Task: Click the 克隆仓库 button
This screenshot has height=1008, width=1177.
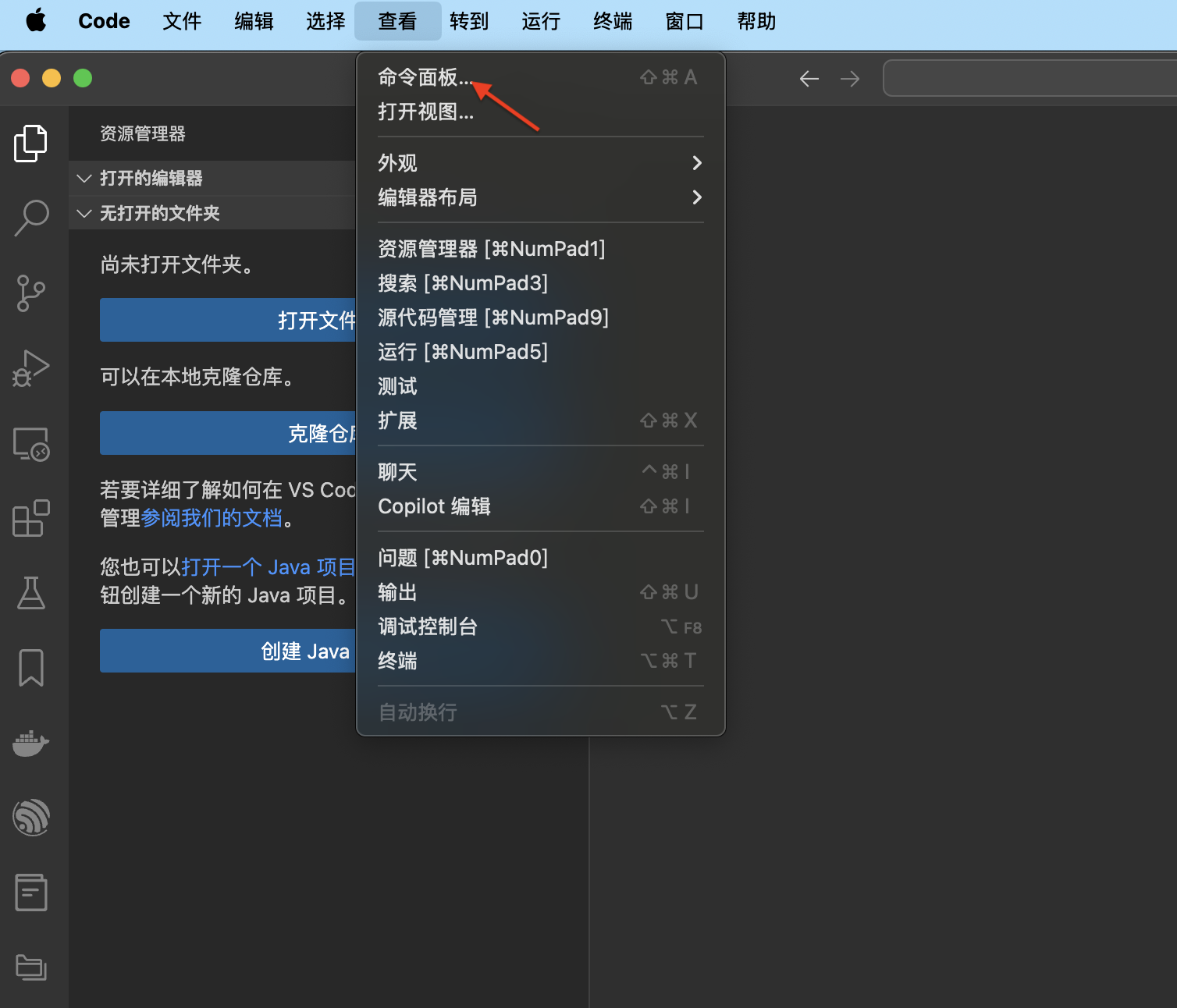Action: (228, 433)
